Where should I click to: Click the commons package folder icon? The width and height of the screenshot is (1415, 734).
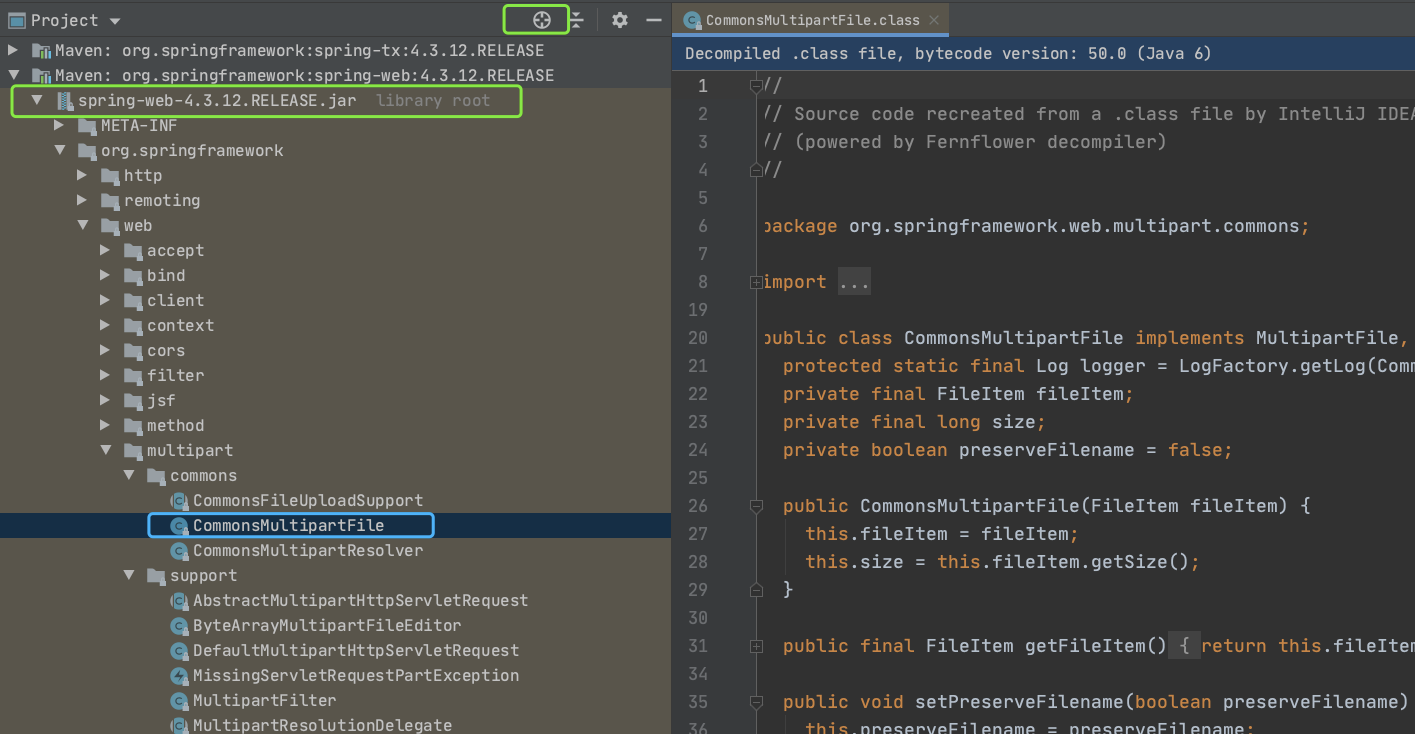click(x=155, y=475)
